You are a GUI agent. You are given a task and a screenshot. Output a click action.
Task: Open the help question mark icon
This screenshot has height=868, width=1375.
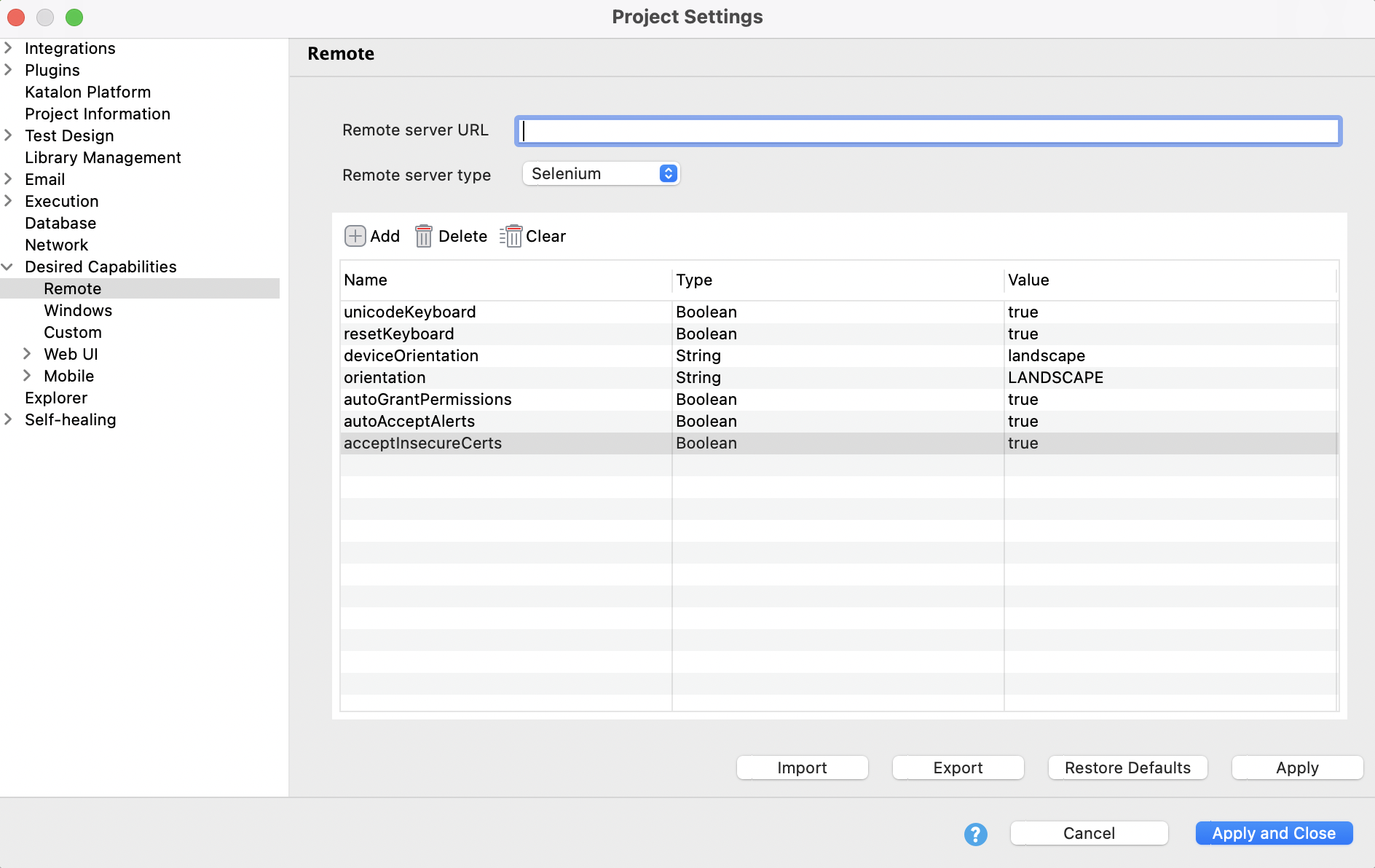pos(975,834)
